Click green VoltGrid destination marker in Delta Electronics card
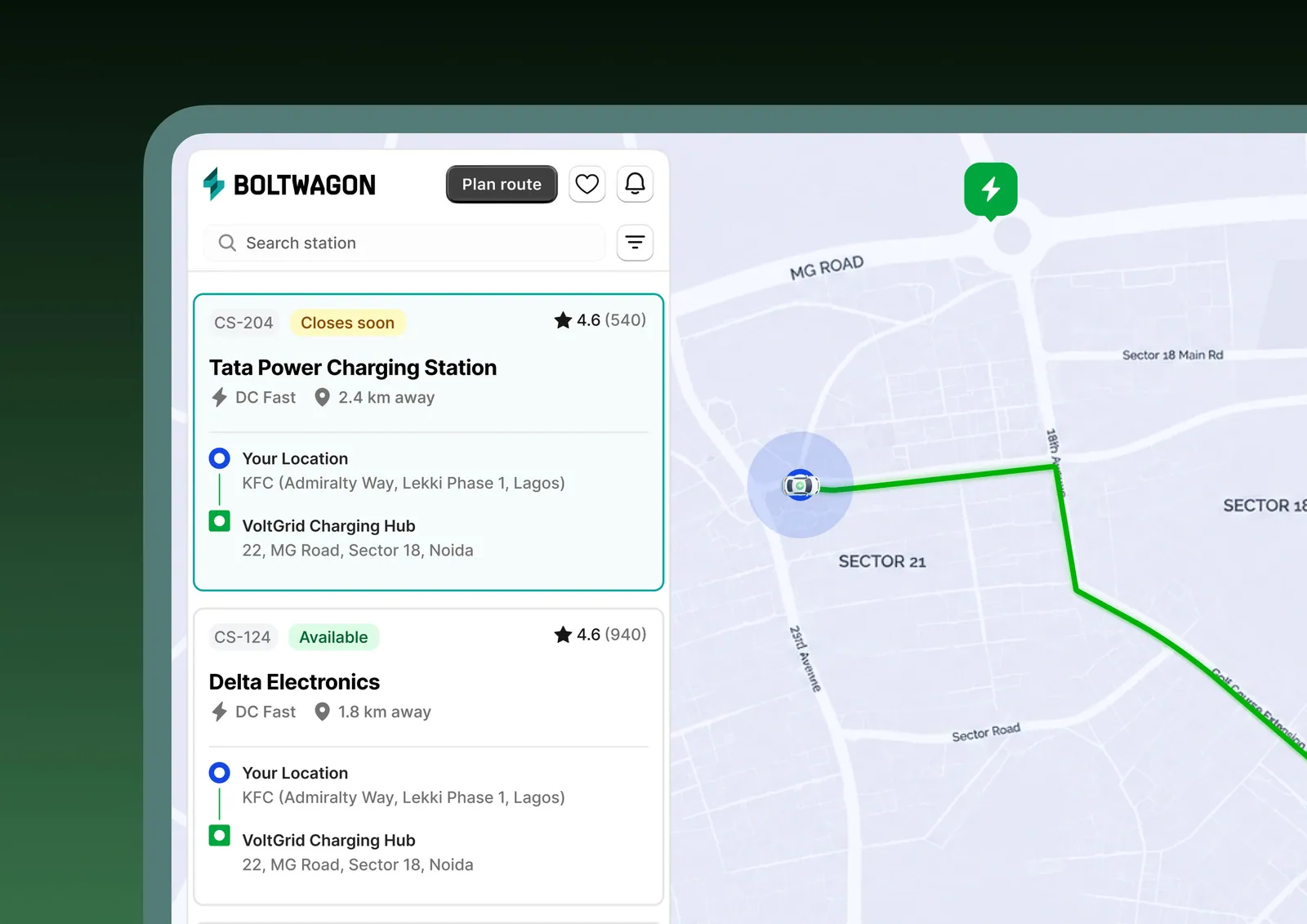Screen dimensions: 1307x924 tap(219, 836)
